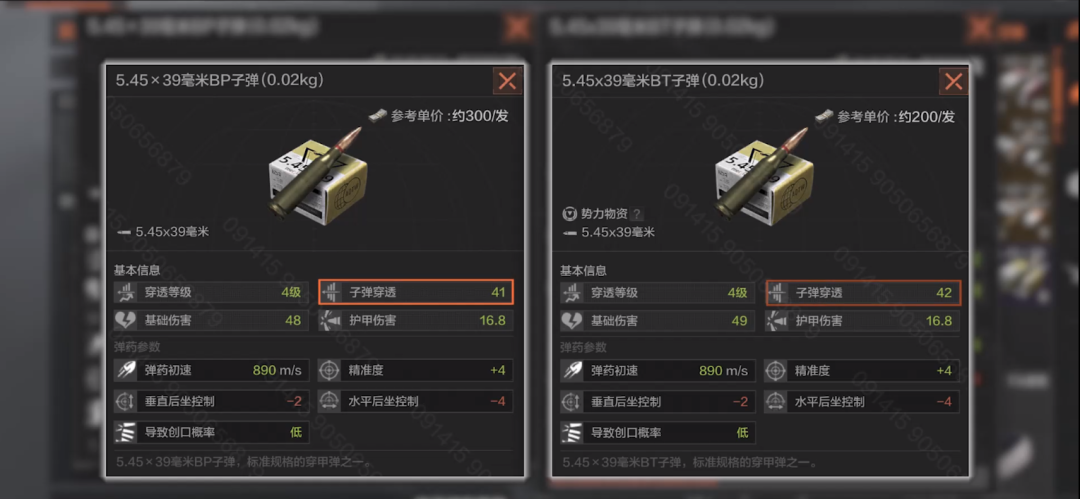1080x499 pixels.
Task: Click the 5.45x39毫米 caliber label in BP panel
Action: coord(172,232)
